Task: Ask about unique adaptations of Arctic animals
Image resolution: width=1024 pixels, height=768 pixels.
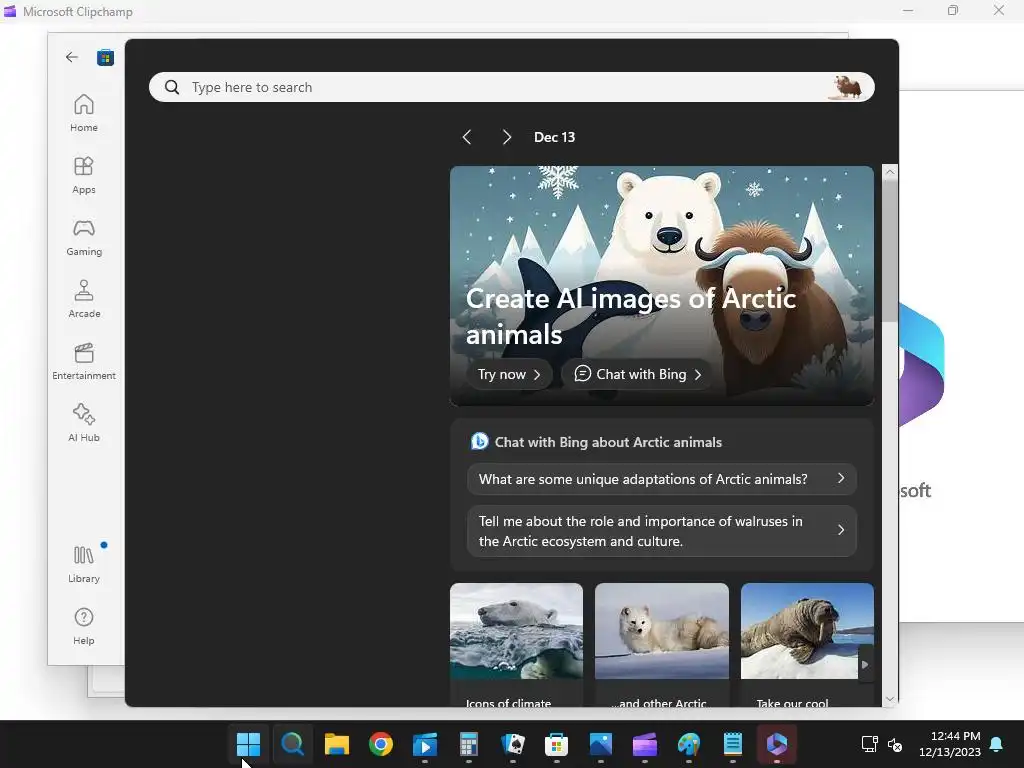Action: tap(662, 479)
